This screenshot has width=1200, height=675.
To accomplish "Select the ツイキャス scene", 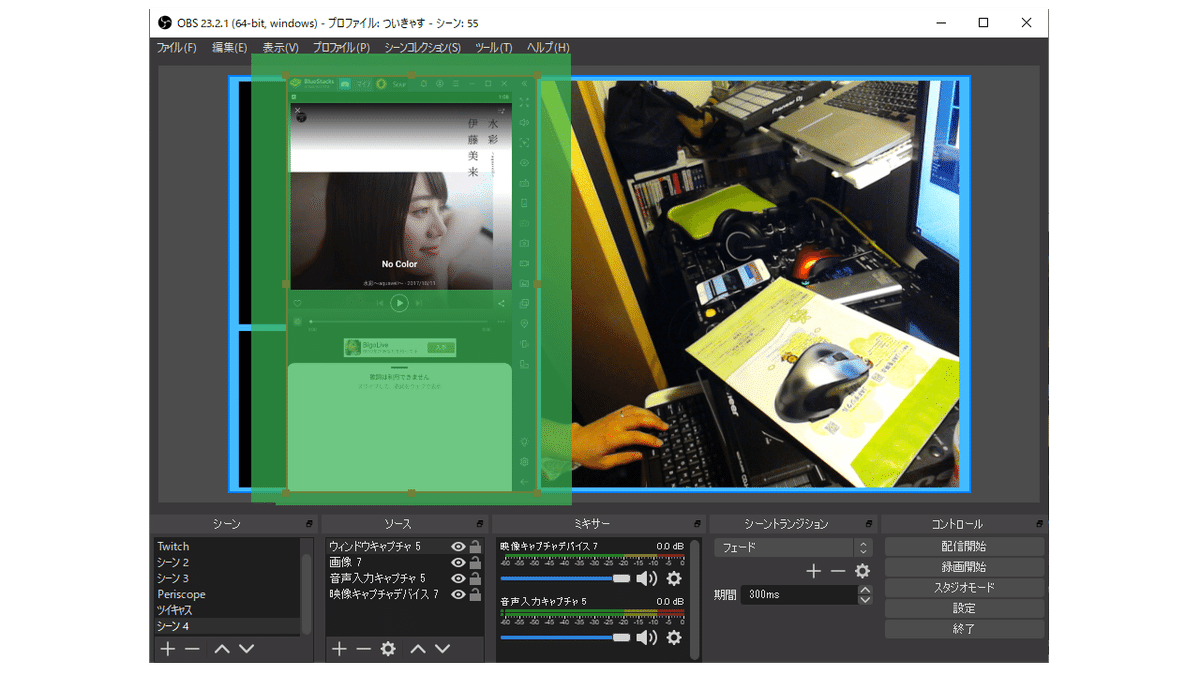I will tap(227, 610).
